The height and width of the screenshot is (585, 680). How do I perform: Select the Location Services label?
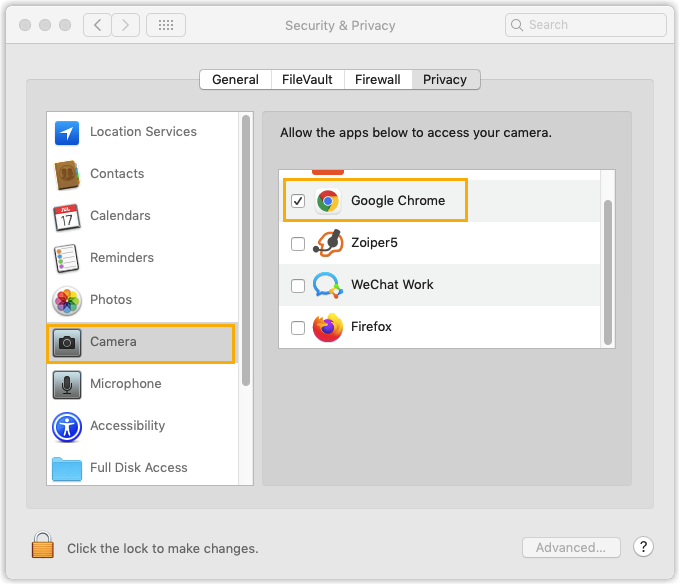[144, 132]
